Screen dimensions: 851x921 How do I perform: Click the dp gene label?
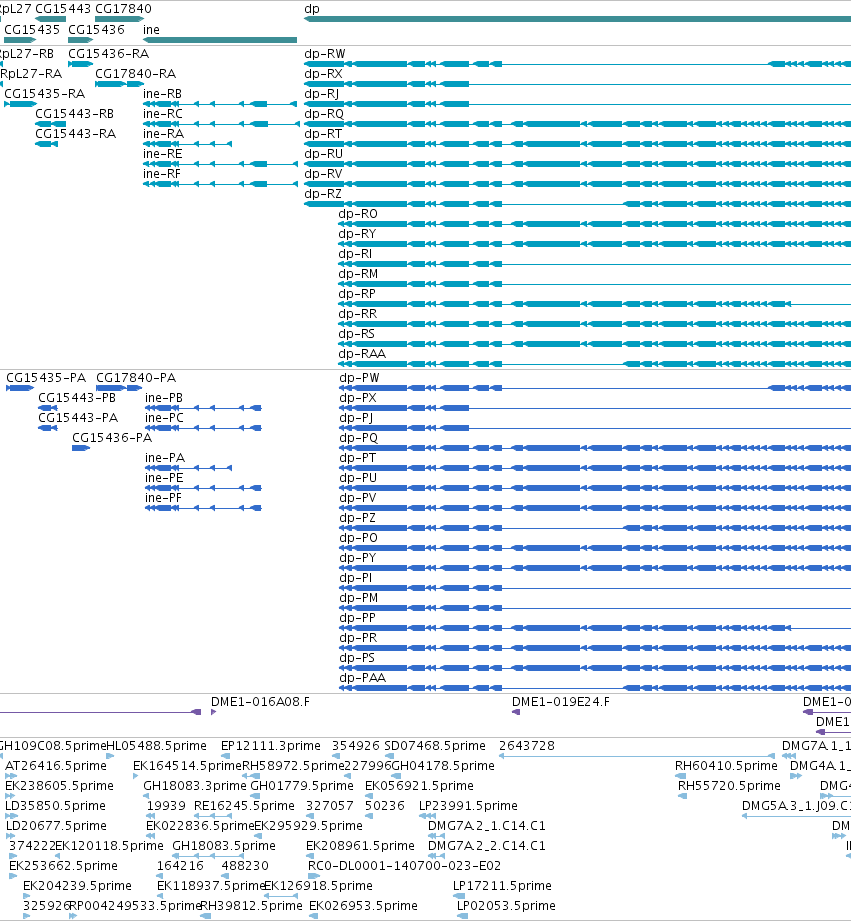click(312, 9)
